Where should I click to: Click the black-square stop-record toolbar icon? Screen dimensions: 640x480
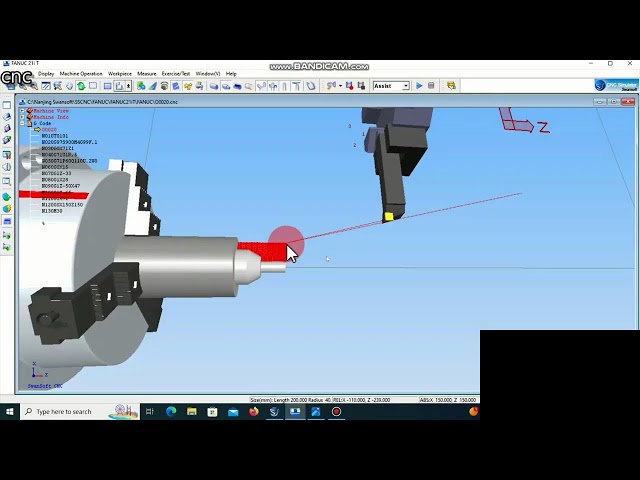[361, 86]
